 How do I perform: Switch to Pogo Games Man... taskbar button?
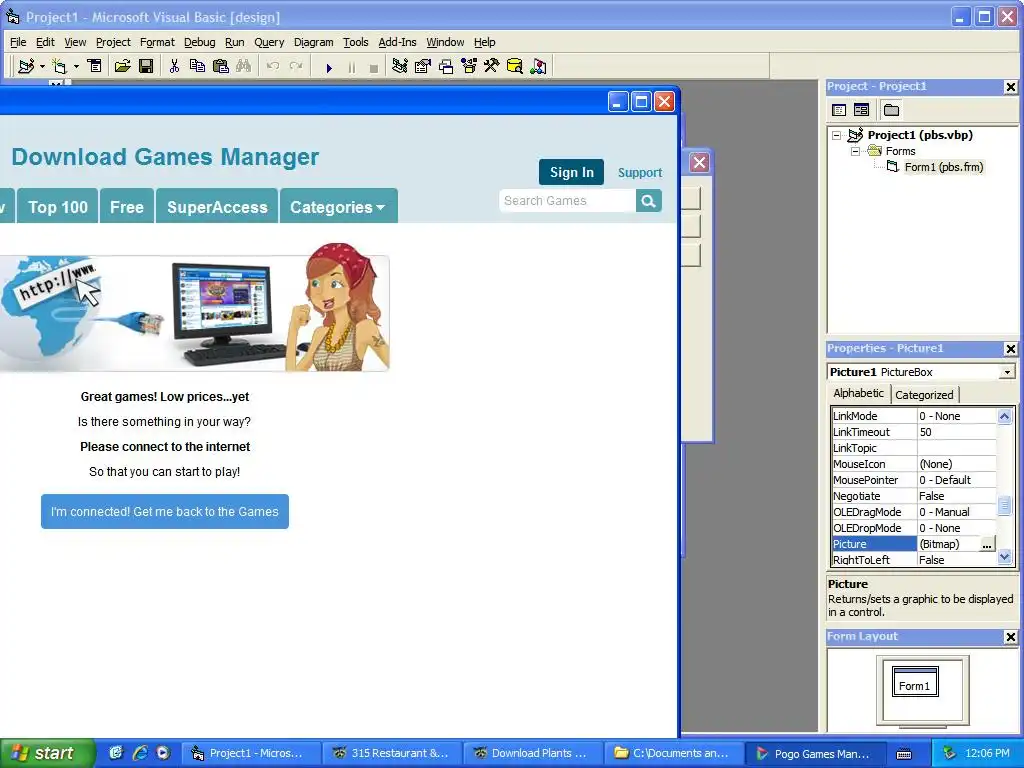[815, 753]
